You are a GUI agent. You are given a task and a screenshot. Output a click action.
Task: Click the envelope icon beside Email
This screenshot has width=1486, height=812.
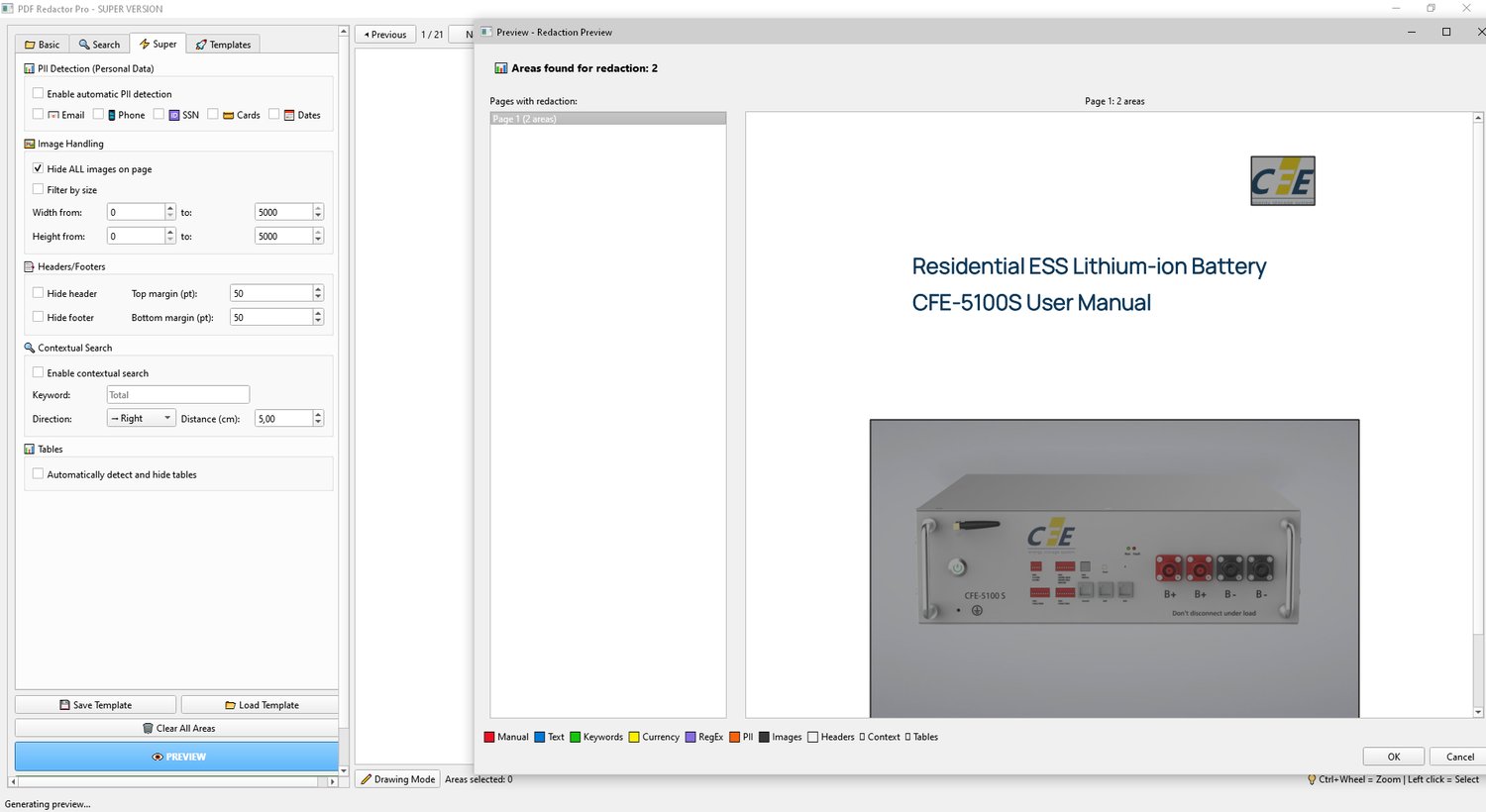click(x=53, y=115)
